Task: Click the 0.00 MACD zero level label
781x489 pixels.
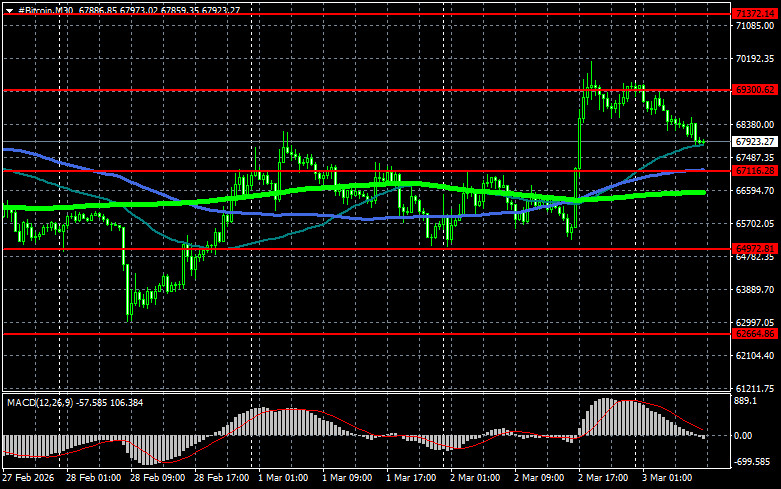Action: click(x=743, y=436)
